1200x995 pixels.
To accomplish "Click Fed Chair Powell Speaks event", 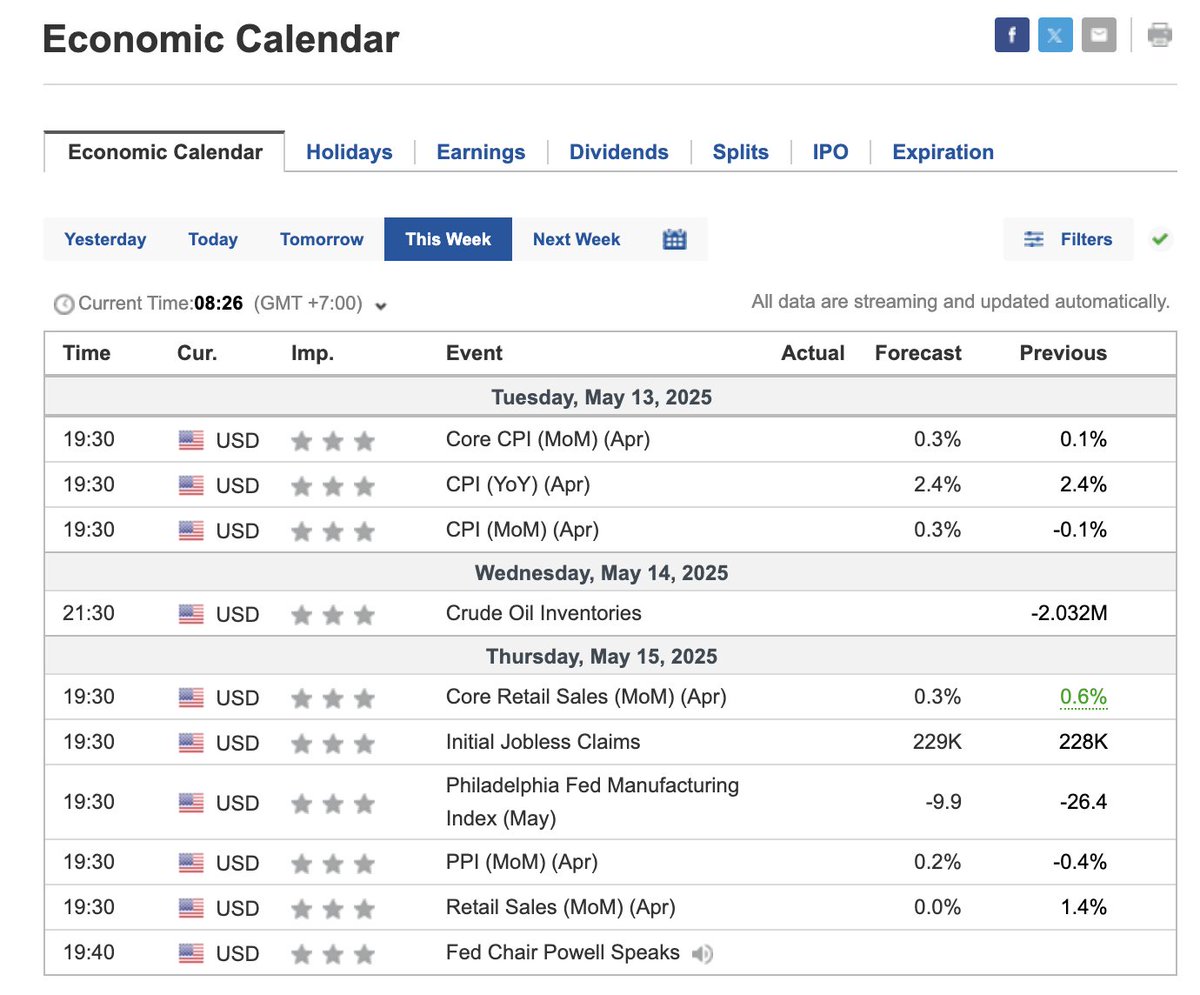I will click(x=563, y=953).
